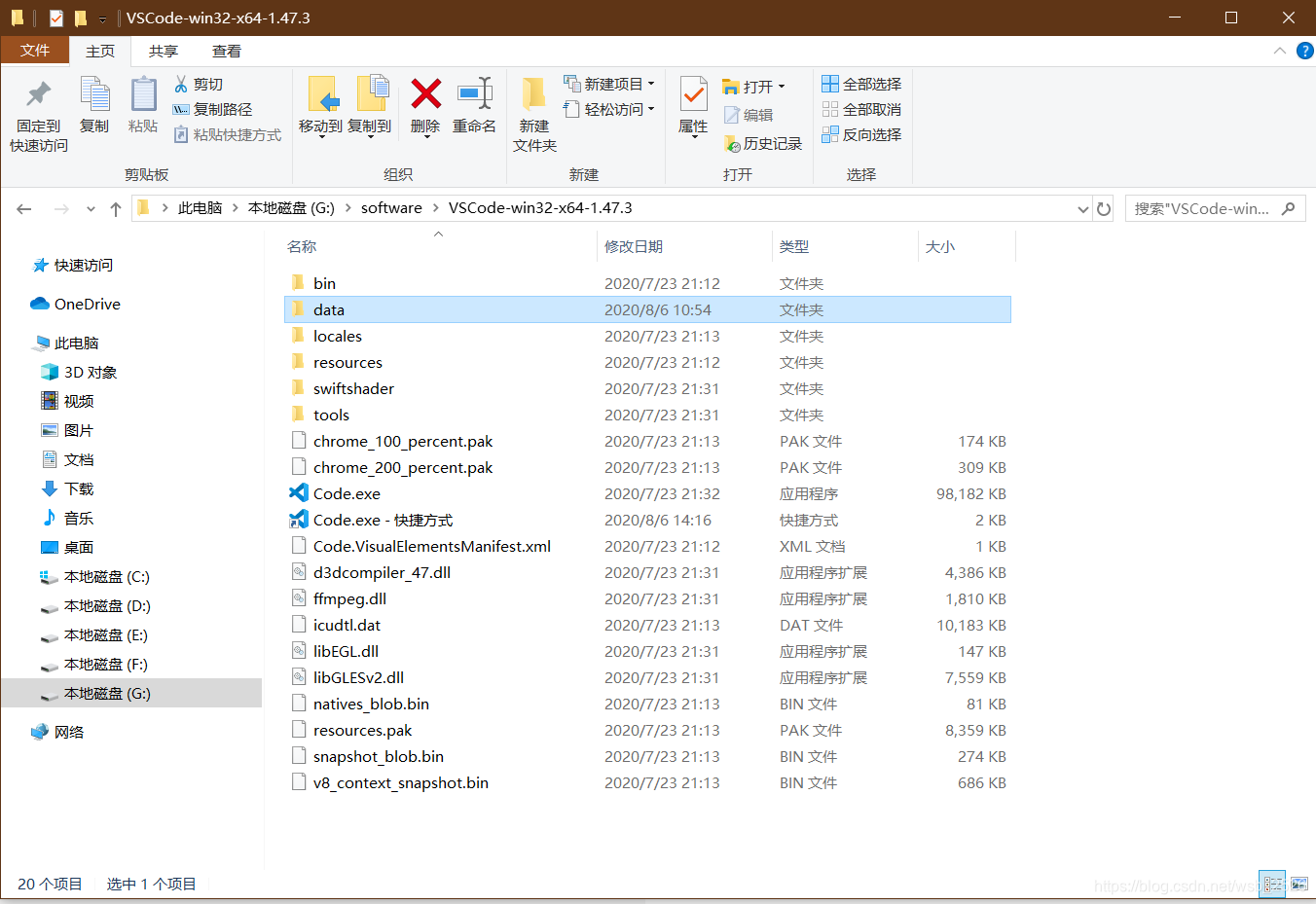Click the blue Help question mark icon
Viewport: 1316px width, 904px height.
tap(1305, 51)
